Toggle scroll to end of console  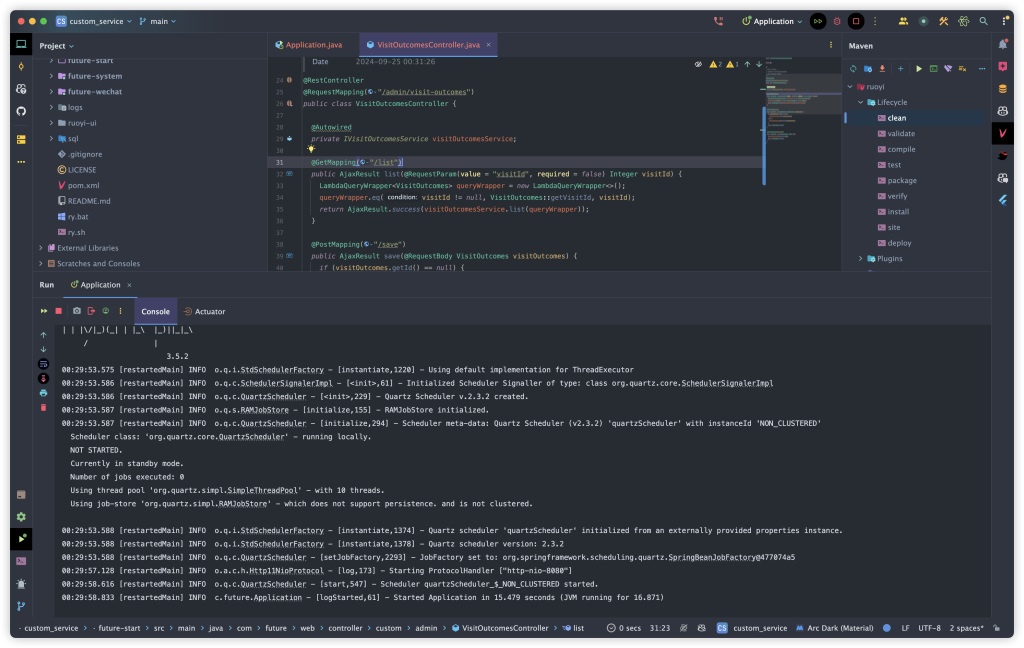click(x=43, y=379)
